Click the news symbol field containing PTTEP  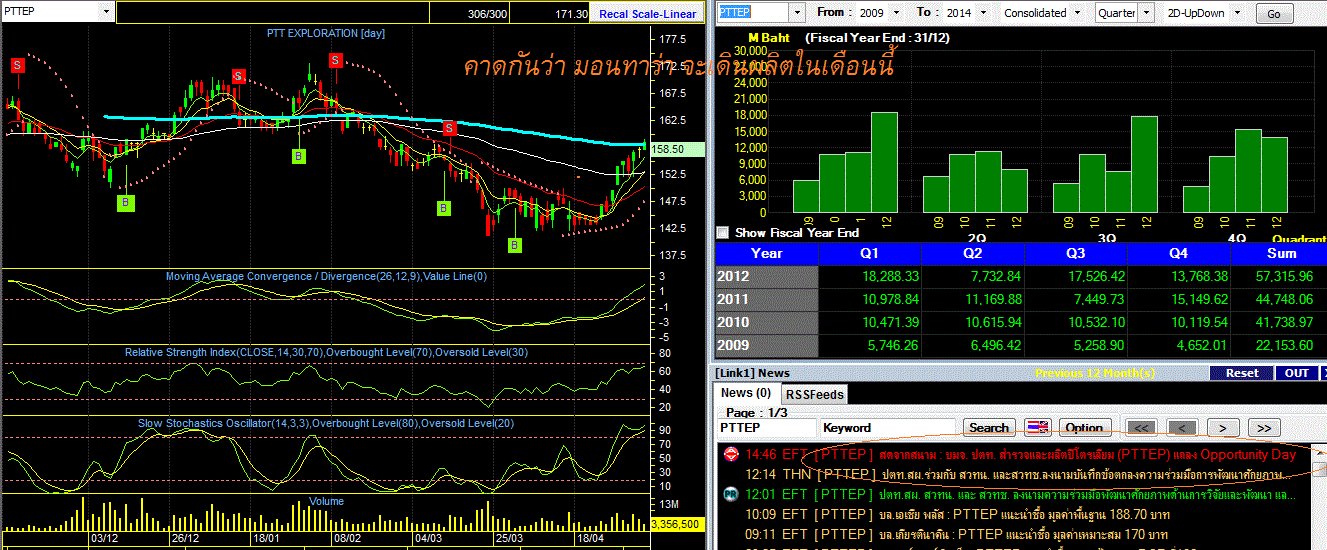767,428
